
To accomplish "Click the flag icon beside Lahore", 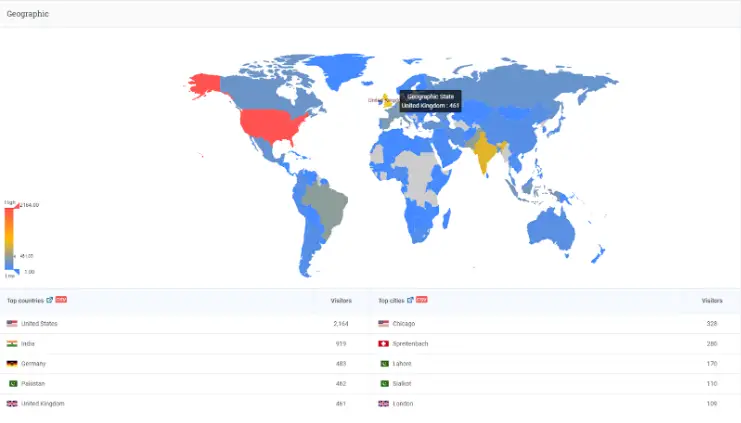I will (x=384, y=363).
